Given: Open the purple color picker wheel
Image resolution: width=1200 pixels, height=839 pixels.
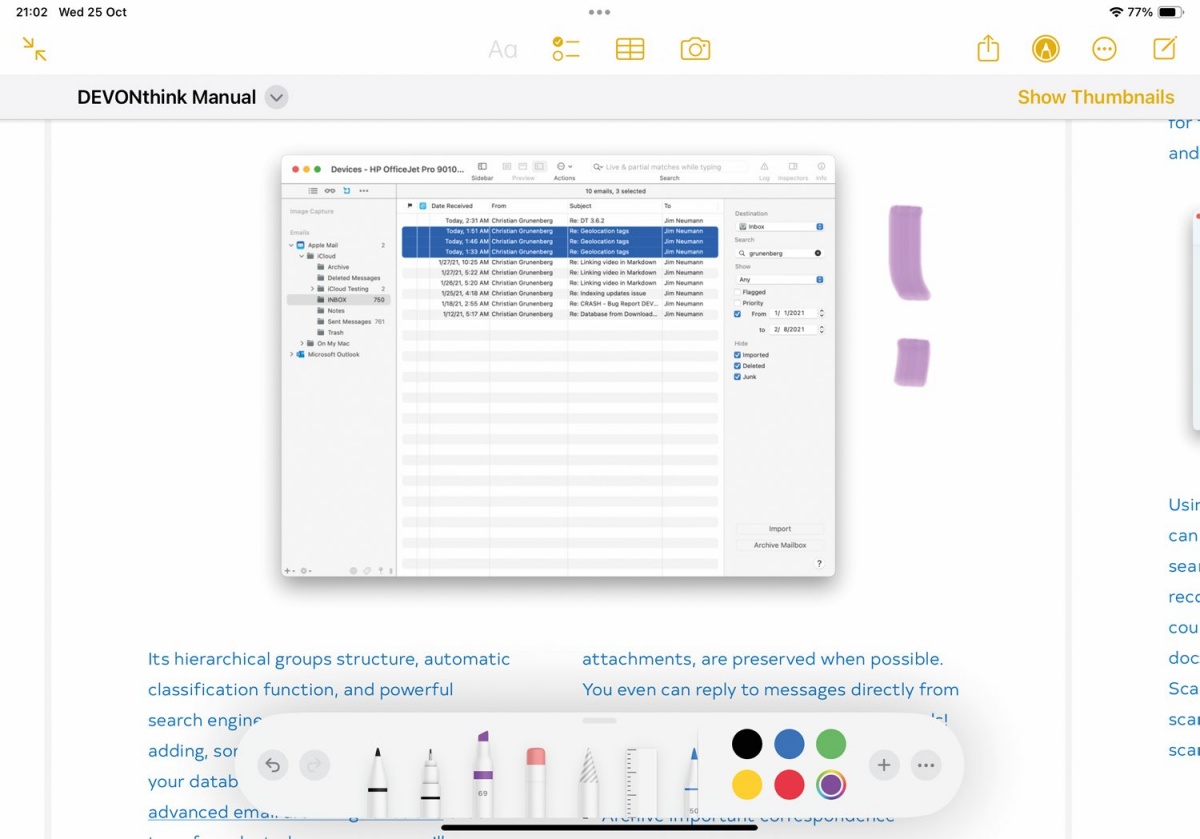Looking at the screenshot, I should pos(831,785).
